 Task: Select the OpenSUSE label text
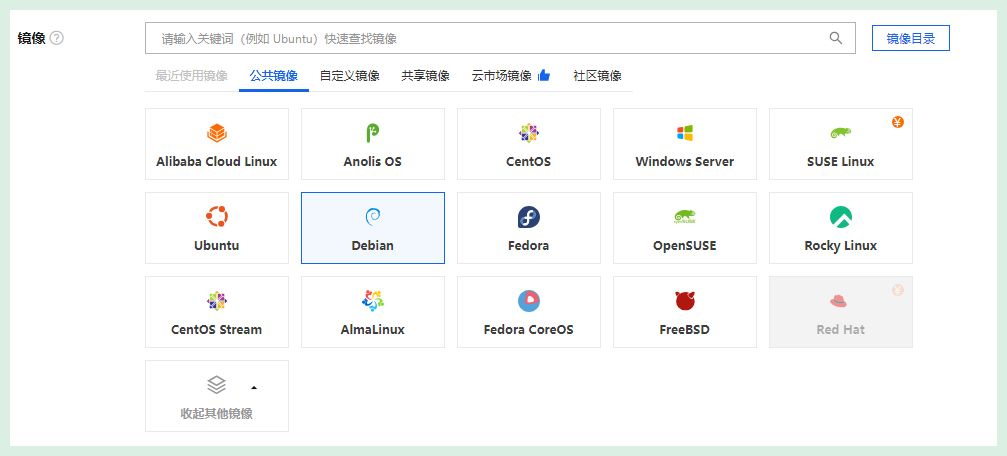click(x=685, y=245)
